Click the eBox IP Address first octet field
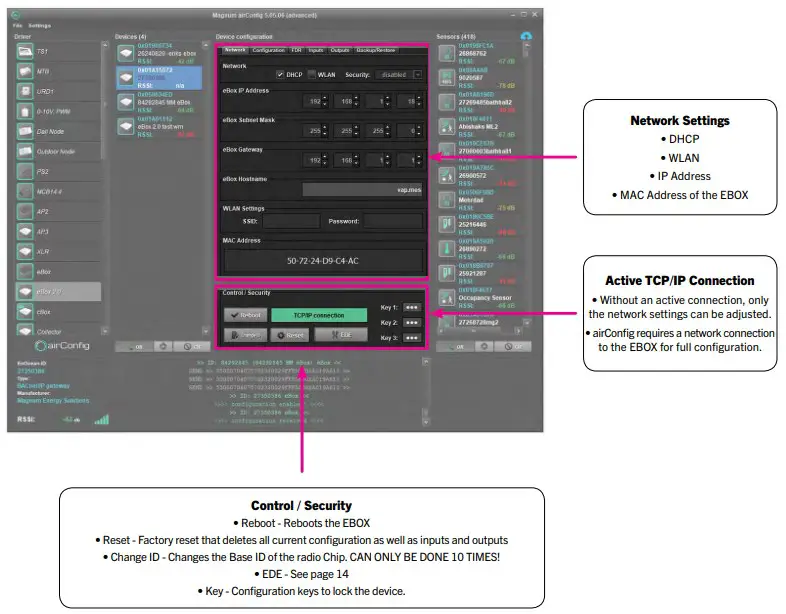The height and width of the screenshot is (614, 786). click(315, 101)
